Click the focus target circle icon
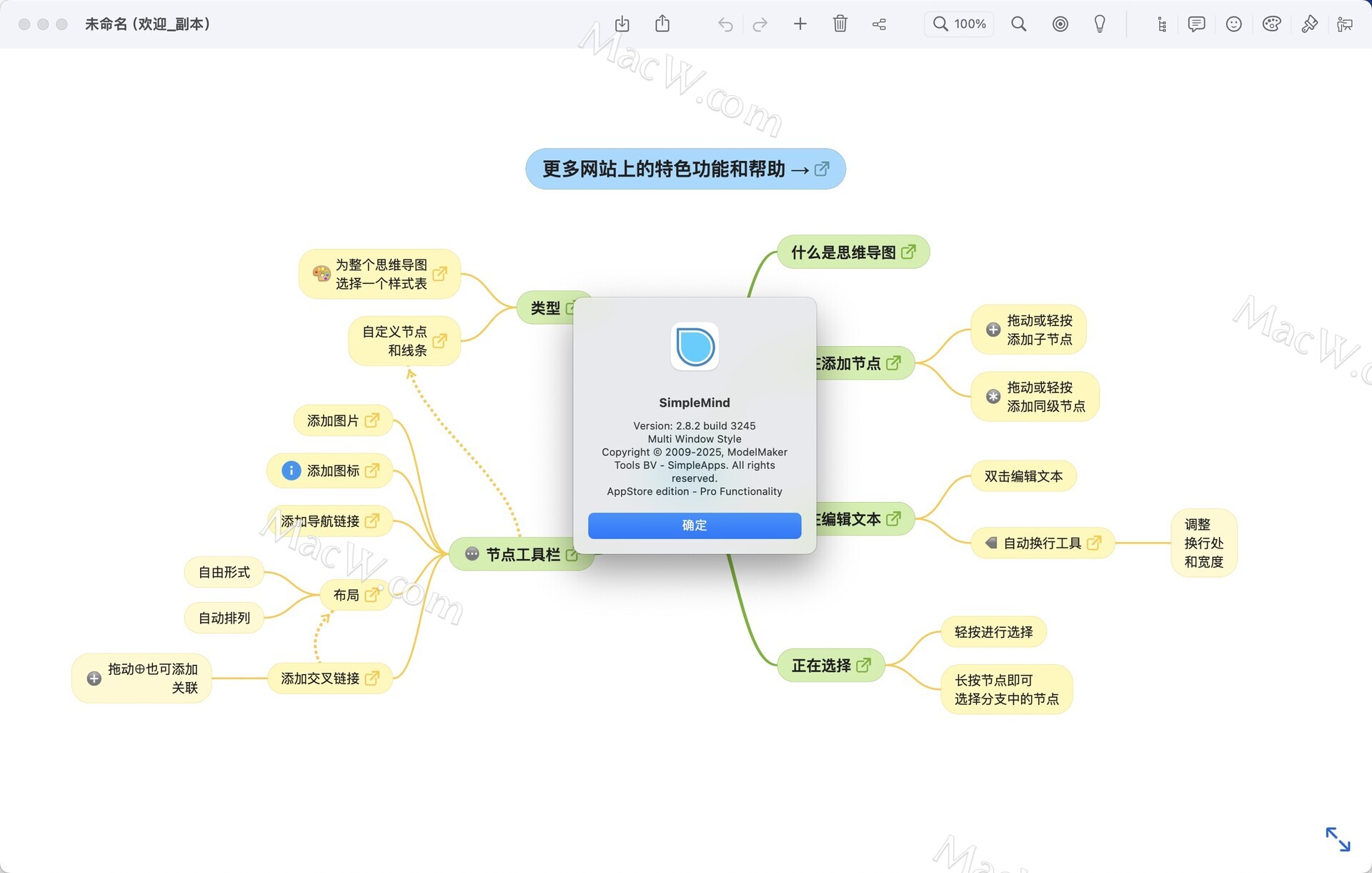The width and height of the screenshot is (1372, 873). coord(1060,24)
